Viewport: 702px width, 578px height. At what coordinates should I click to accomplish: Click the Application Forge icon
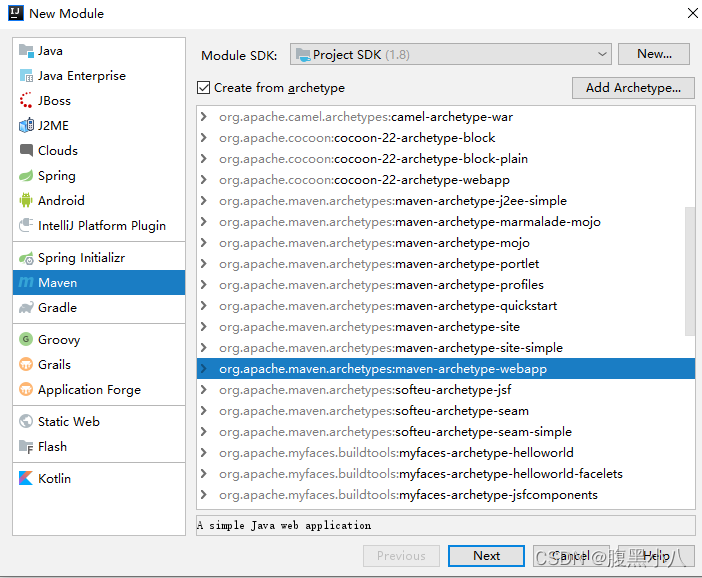[x=26, y=390]
